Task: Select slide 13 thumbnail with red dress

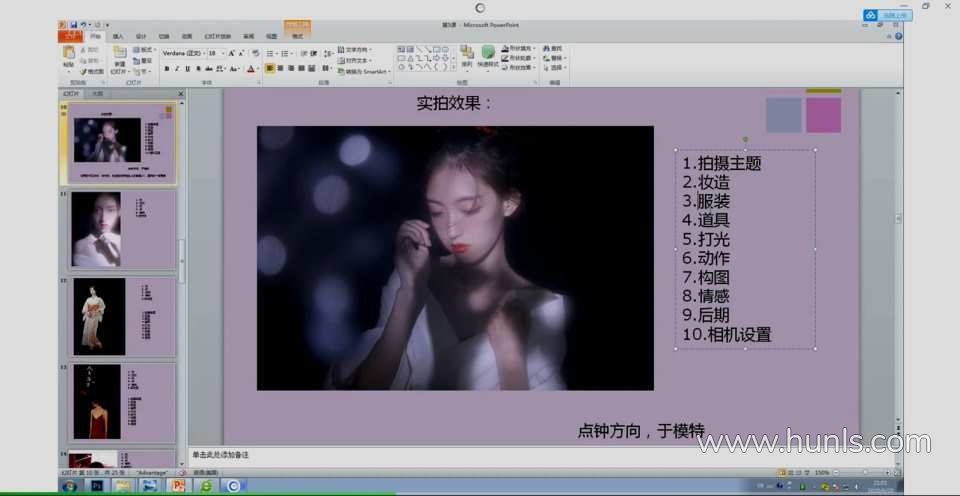Action: click(122, 402)
